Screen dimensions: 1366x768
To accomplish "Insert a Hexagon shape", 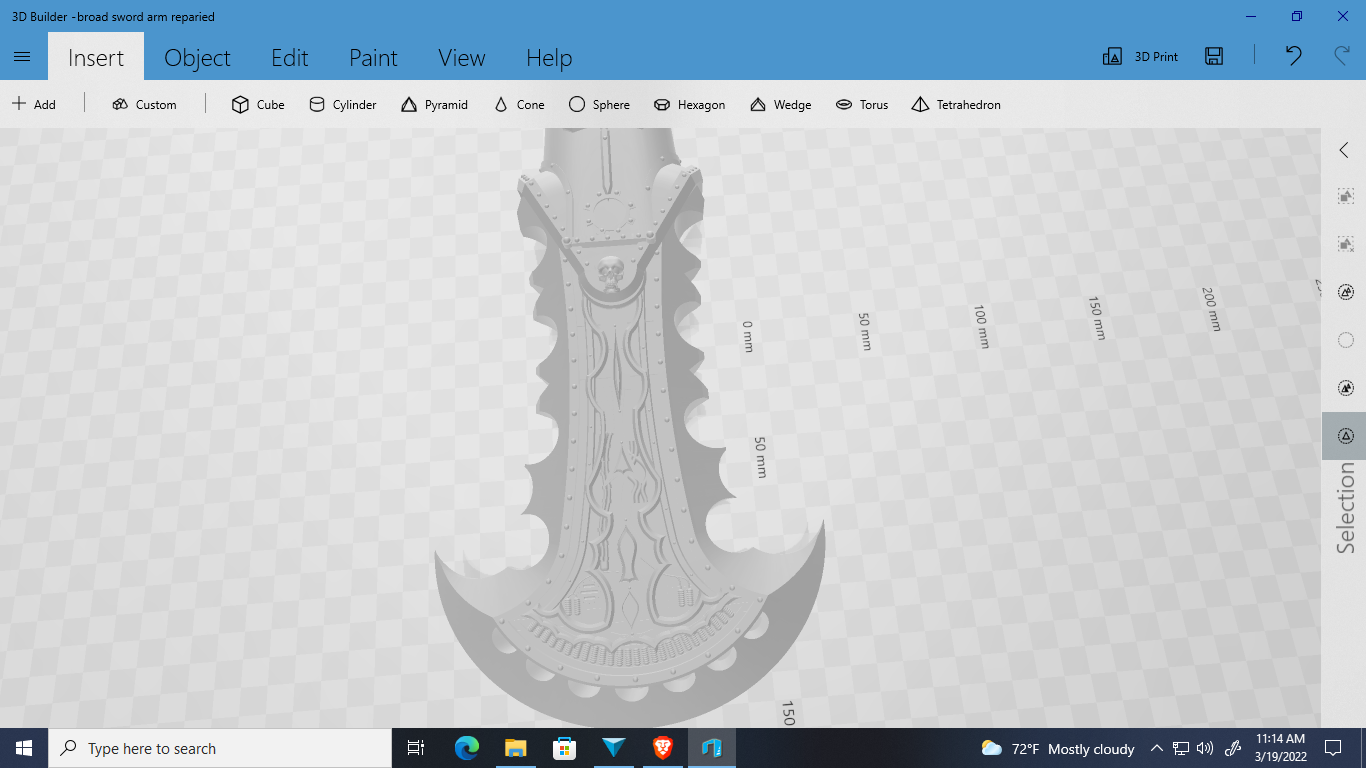I will tap(689, 104).
